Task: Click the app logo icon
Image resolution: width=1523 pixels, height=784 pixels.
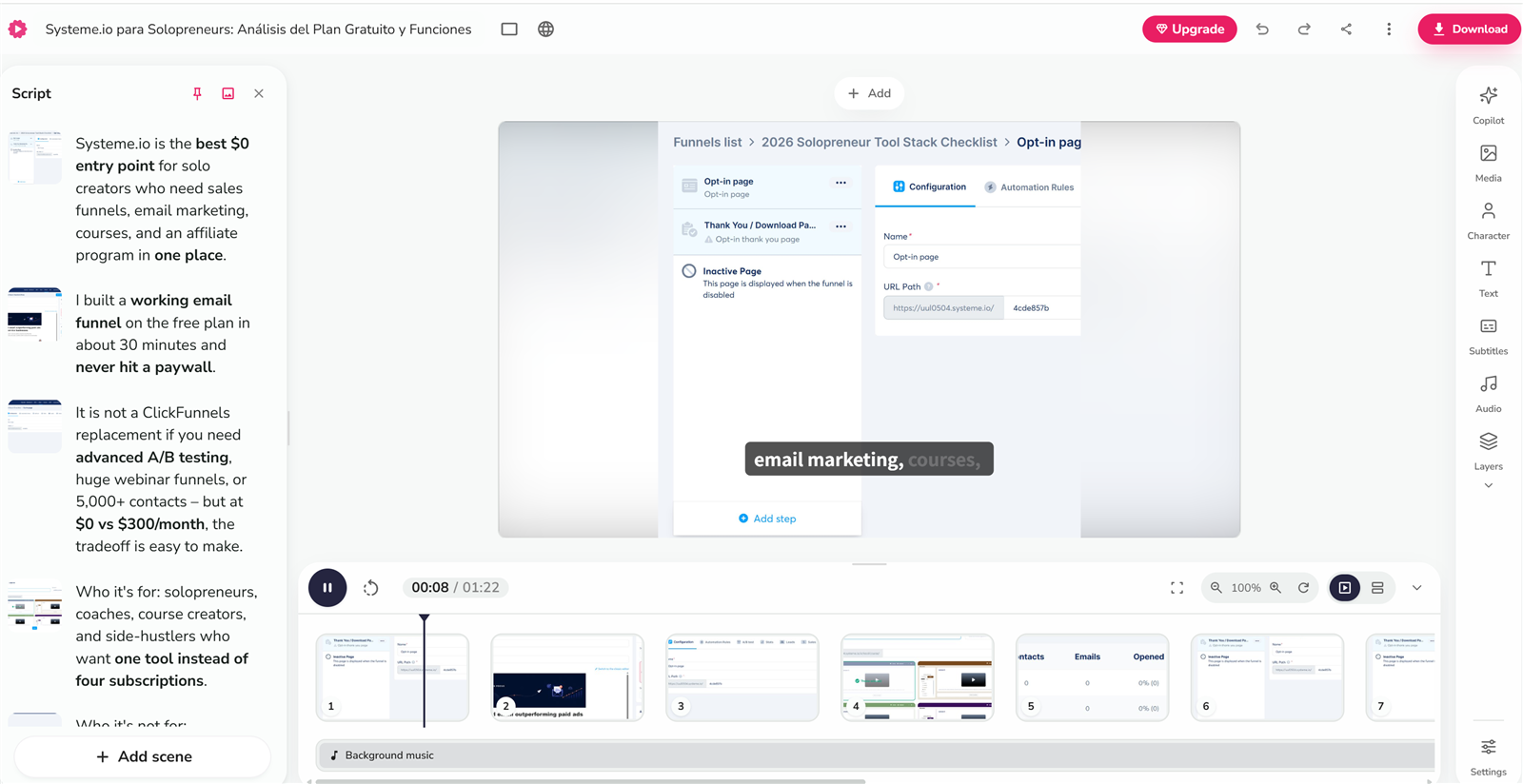Action: 17,29
